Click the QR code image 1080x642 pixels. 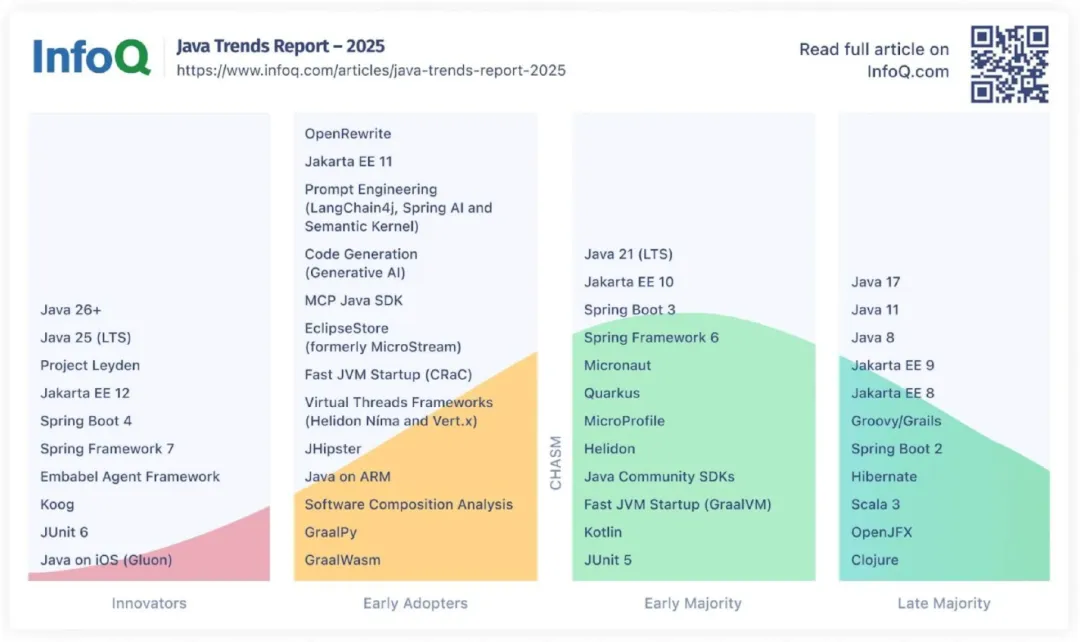pyautogui.click(x=1009, y=65)
